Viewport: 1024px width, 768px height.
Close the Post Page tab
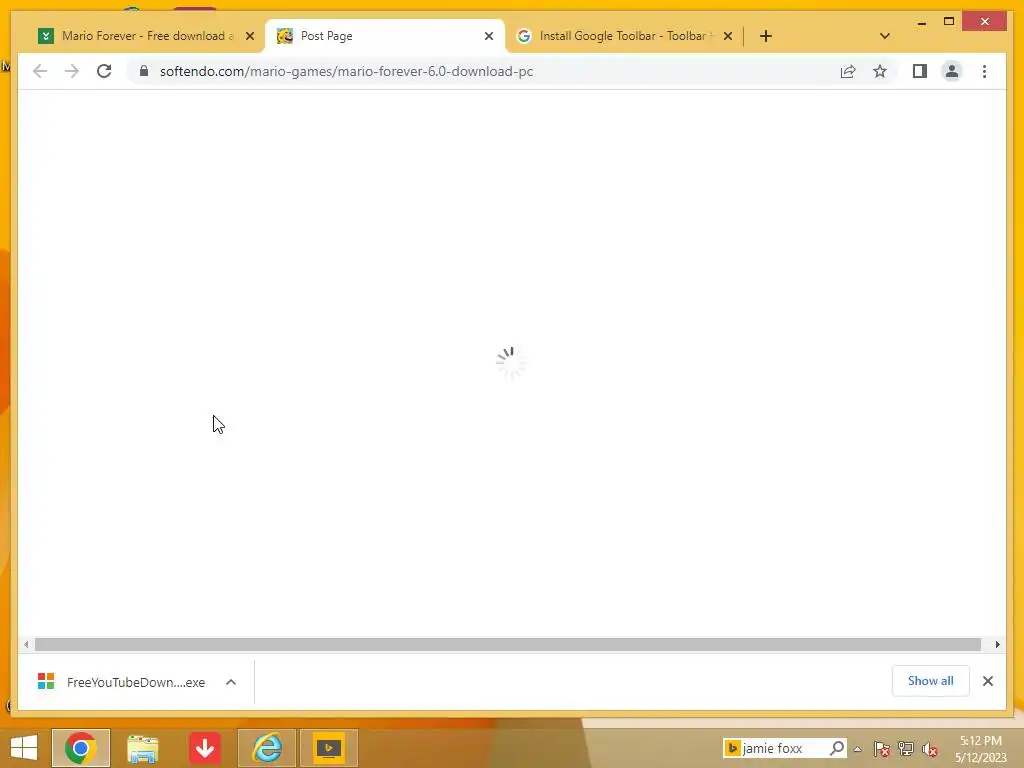pyautogui.click(x=488, y=36)
